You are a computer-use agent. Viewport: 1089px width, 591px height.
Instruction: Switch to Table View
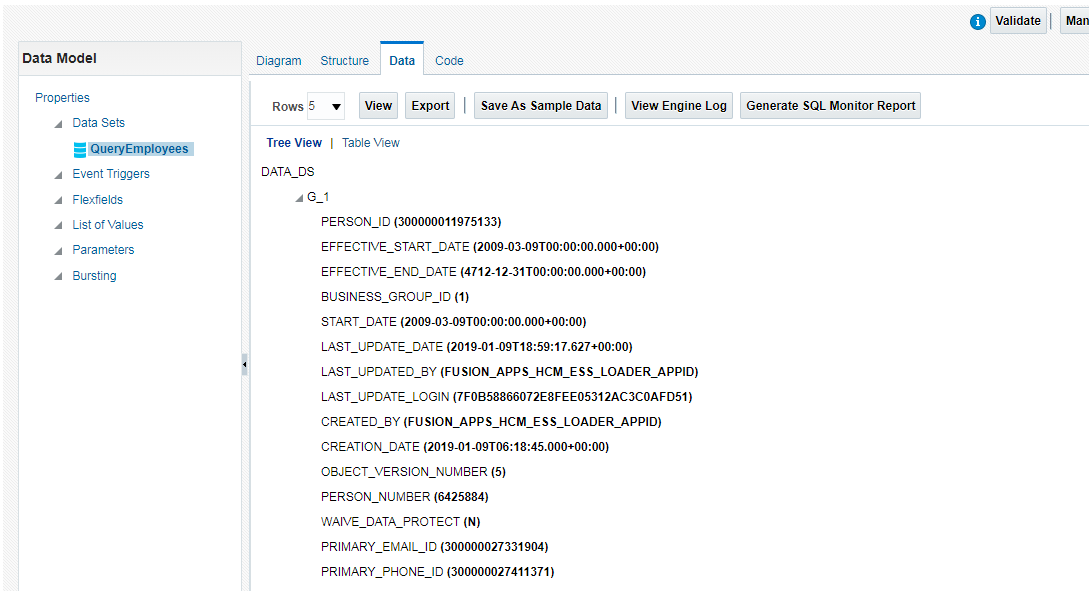click(370, 143)
